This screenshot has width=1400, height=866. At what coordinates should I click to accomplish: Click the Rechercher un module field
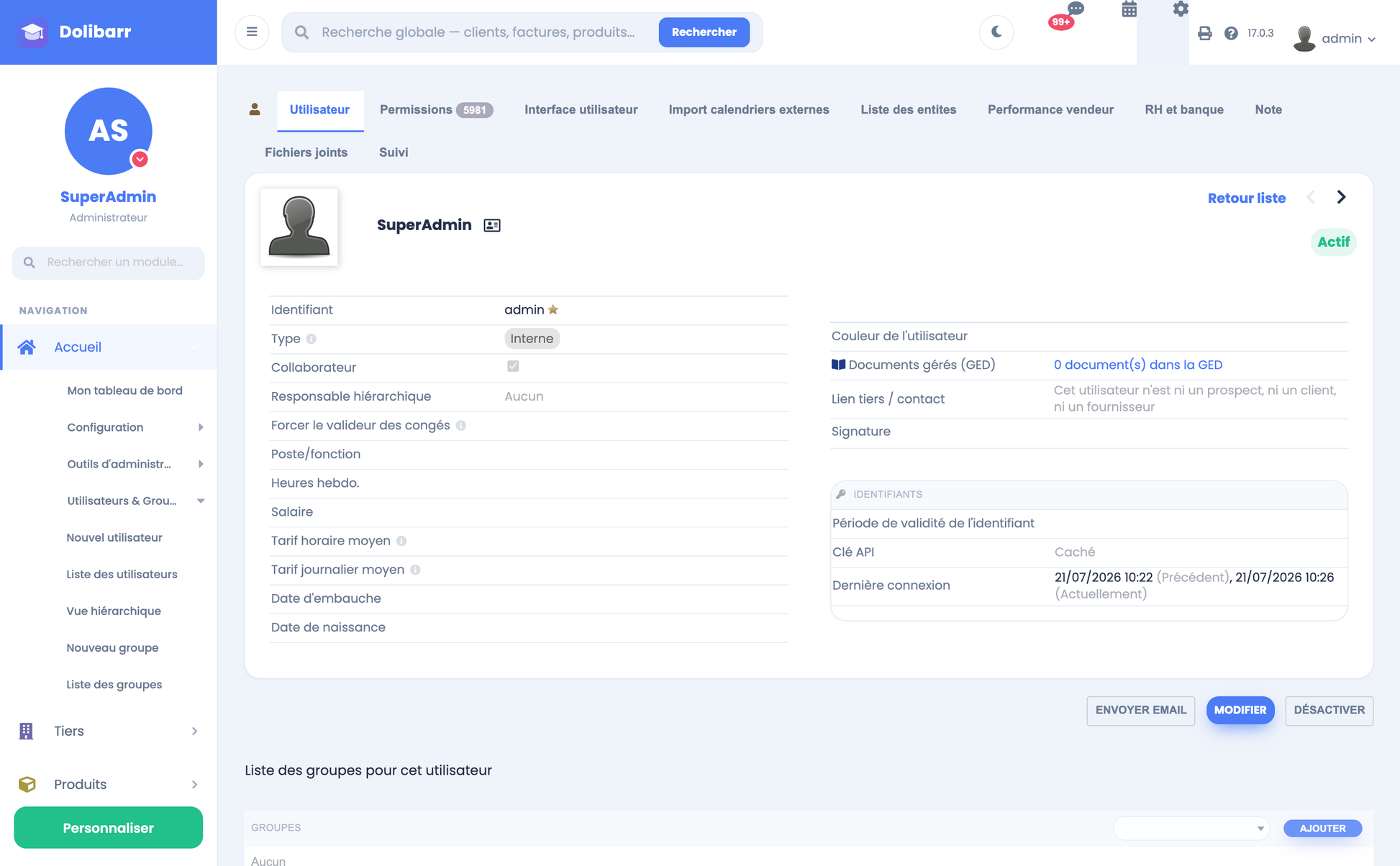point(109,263)
